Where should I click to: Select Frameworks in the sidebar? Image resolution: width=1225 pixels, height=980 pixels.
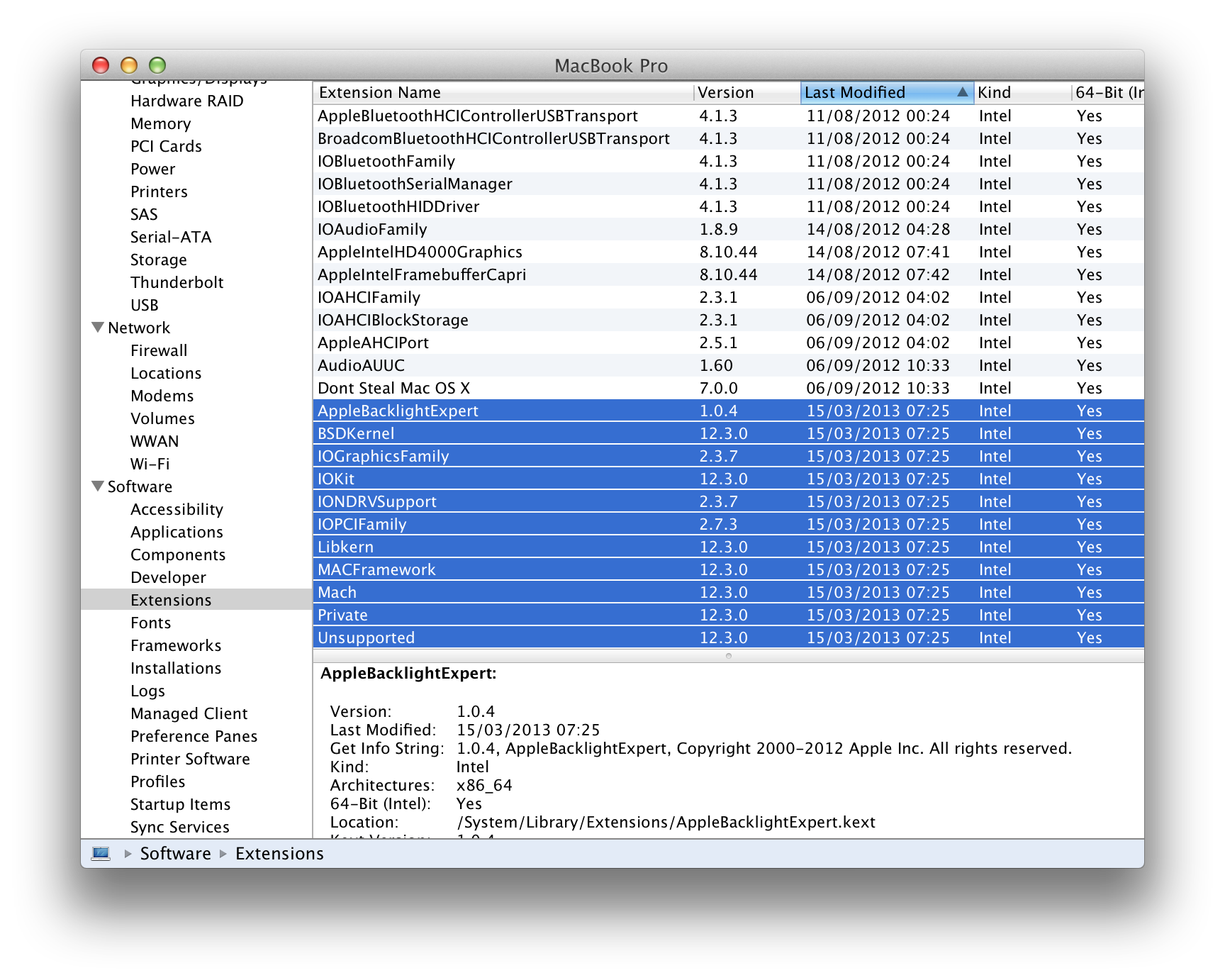176,645
